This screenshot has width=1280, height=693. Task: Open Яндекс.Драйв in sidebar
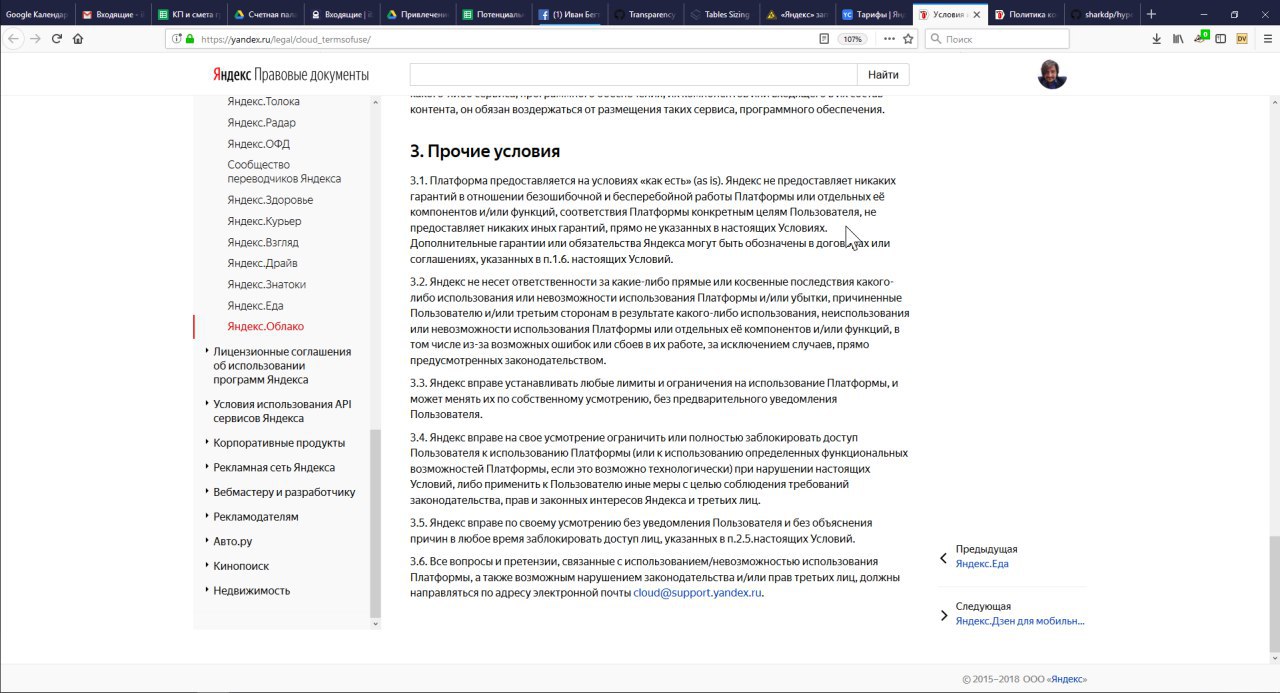tap(262, 263)
